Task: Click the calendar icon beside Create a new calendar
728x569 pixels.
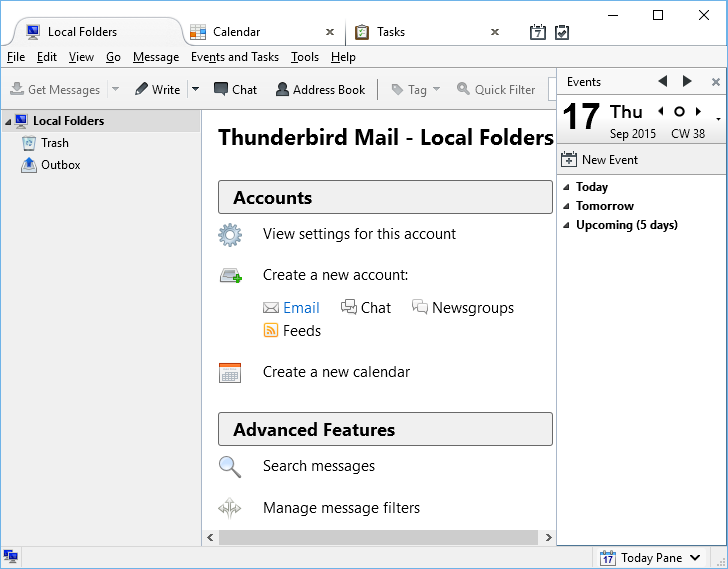Action: click(230, 373)
